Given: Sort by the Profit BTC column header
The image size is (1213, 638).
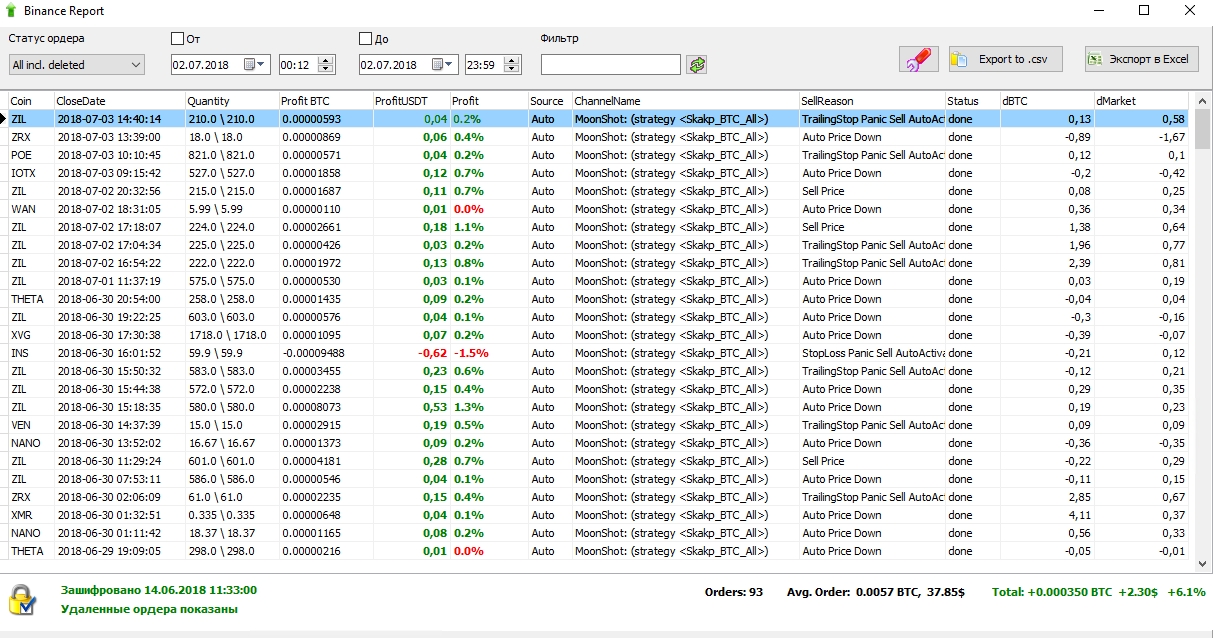Looking at the screenshot, I should 324,101.
